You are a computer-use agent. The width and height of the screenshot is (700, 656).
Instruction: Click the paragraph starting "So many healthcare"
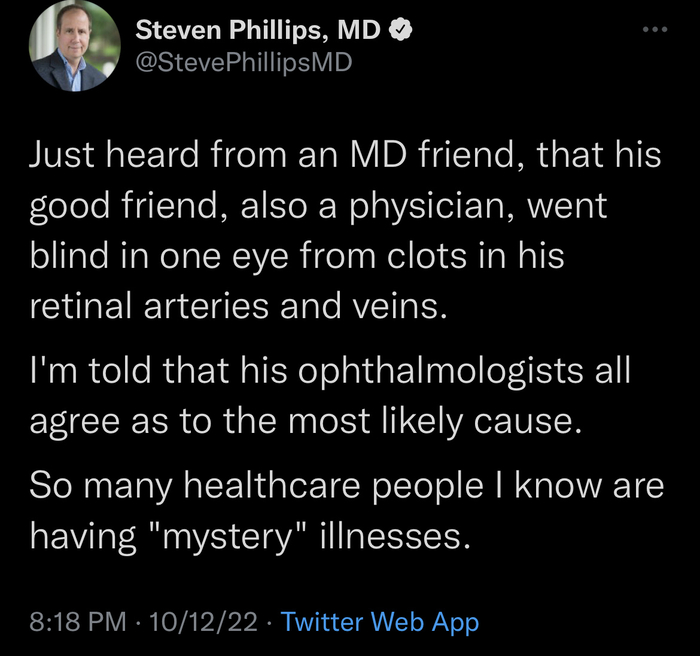click(x=345, y=511)
